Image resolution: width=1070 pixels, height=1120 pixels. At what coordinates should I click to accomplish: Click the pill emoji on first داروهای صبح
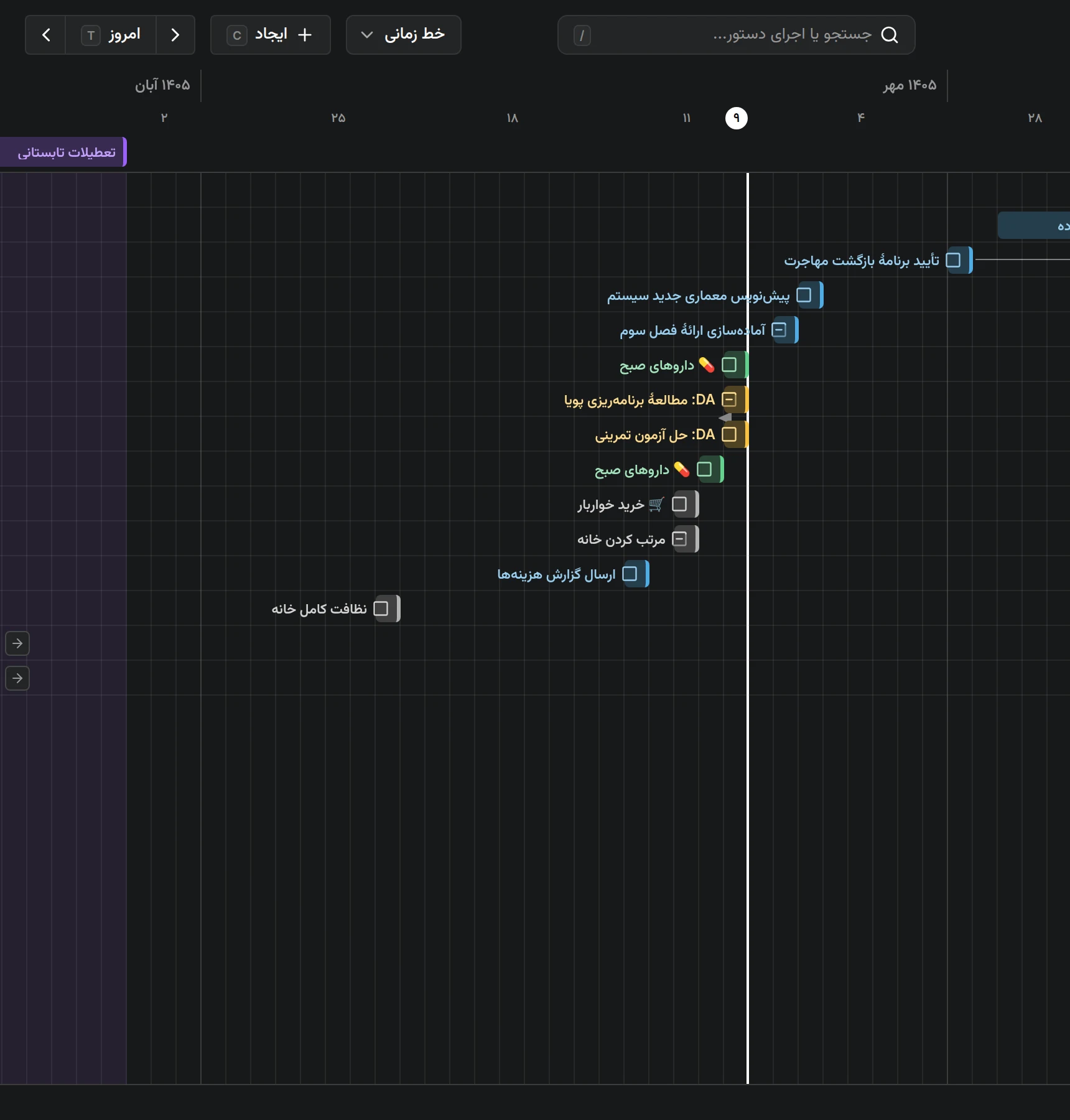click(x=707, y=365)
